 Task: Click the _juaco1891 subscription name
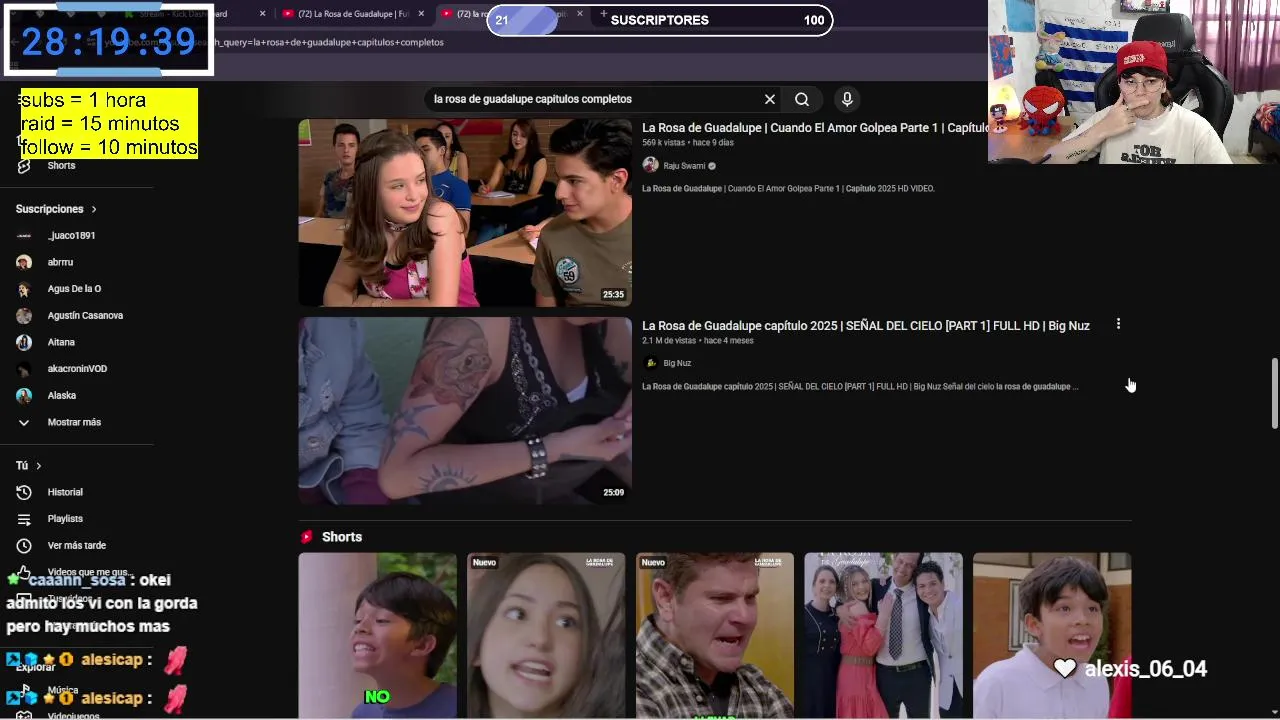pos(71,235)
